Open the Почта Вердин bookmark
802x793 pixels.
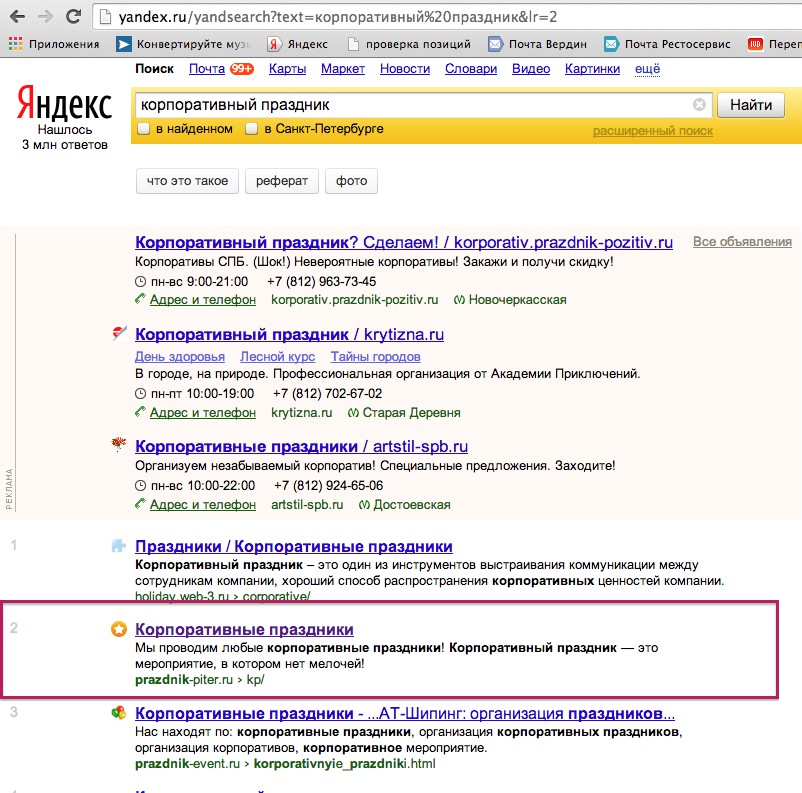pyautogui.click(x=537, y=44)
